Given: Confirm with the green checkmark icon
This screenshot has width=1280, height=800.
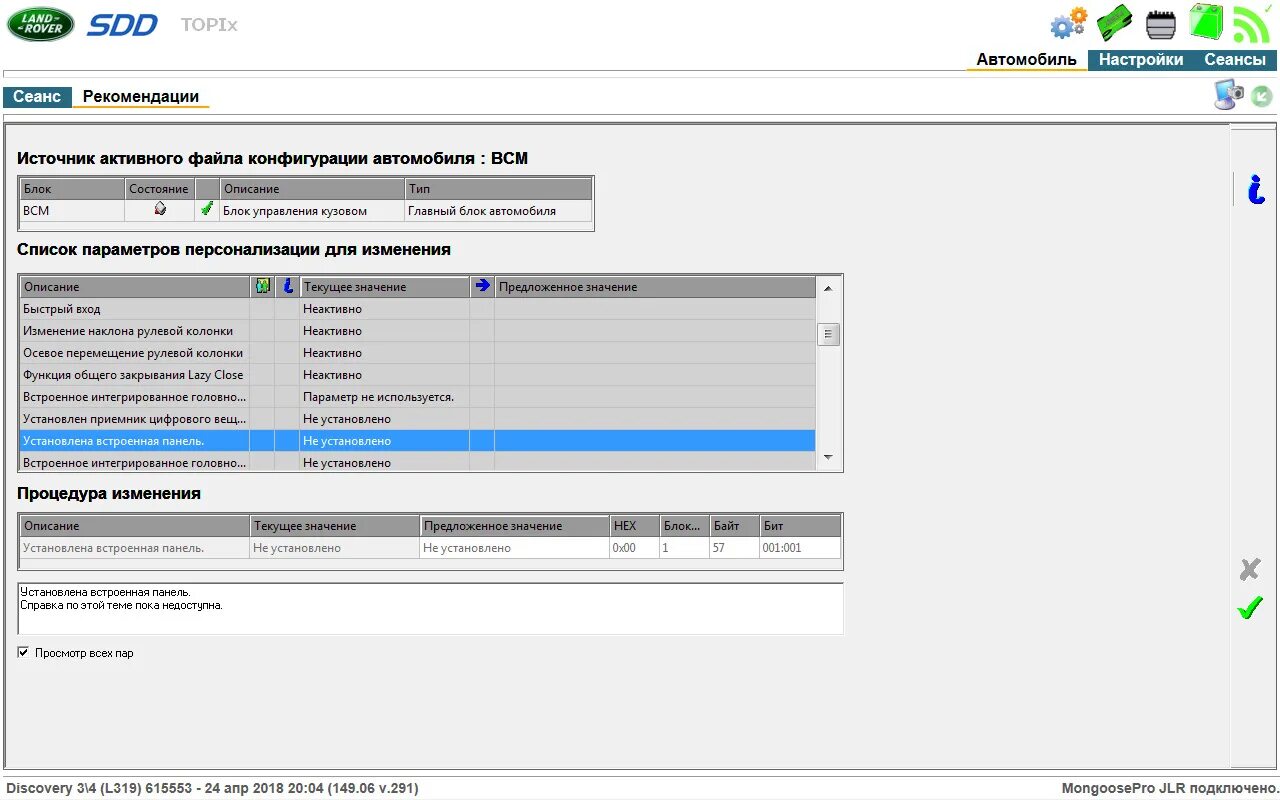Looking at the screenshot, I should pyautogui.click(x=1250, y=607).
